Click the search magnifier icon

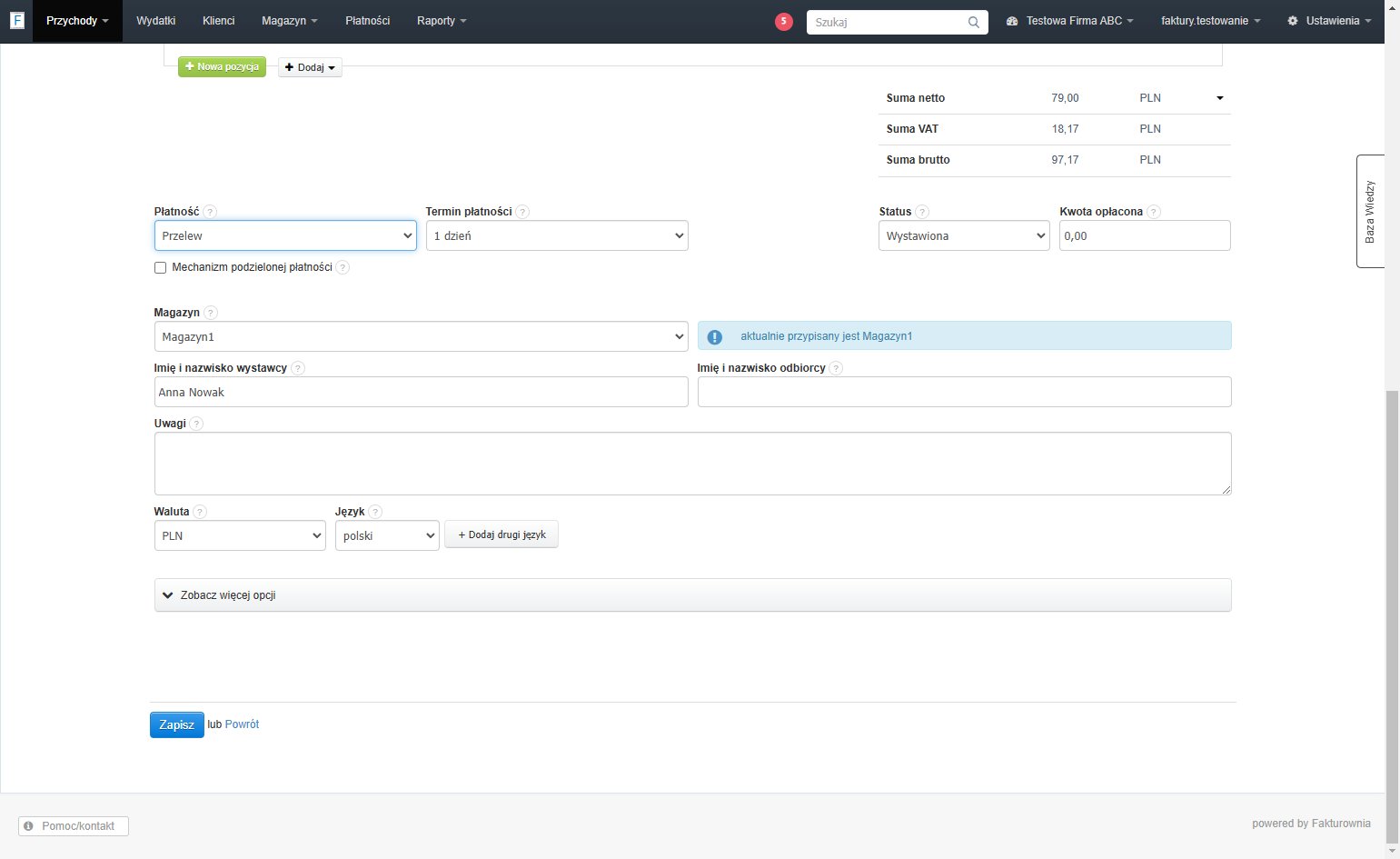pos(974,22)
